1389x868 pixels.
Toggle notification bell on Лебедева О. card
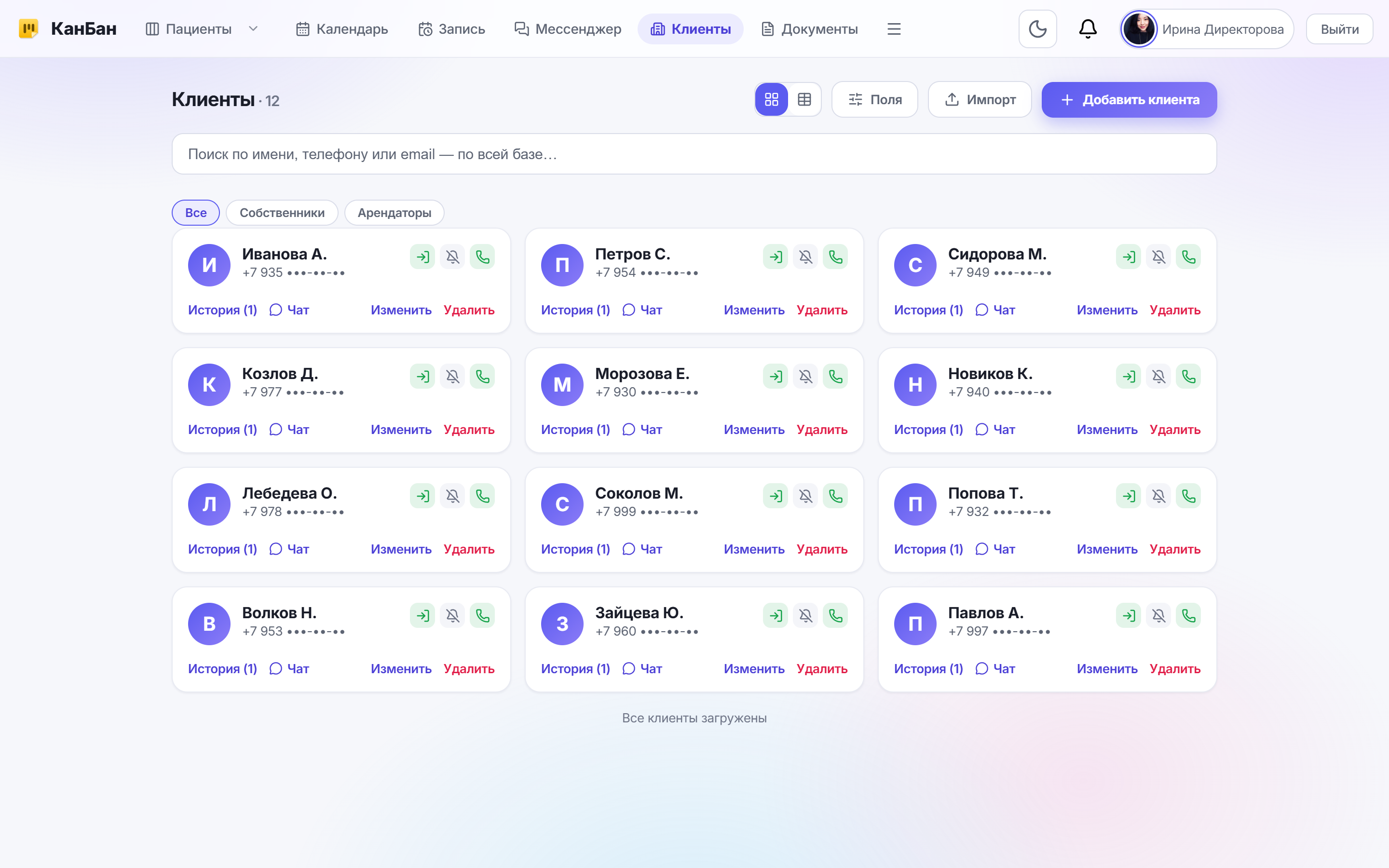click(x=452, y=496)
